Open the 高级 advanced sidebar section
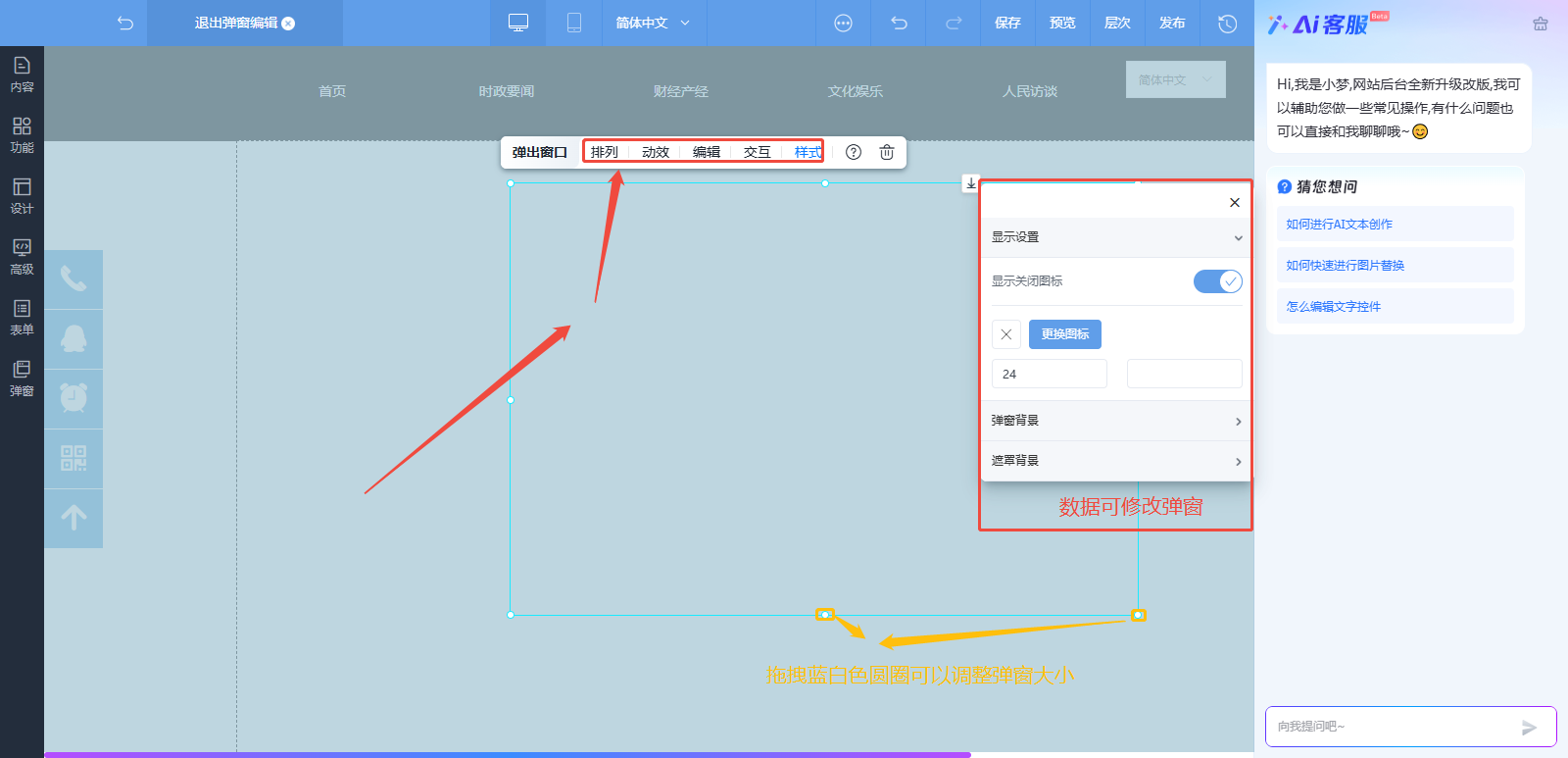1568x758 pixels. 22,257
